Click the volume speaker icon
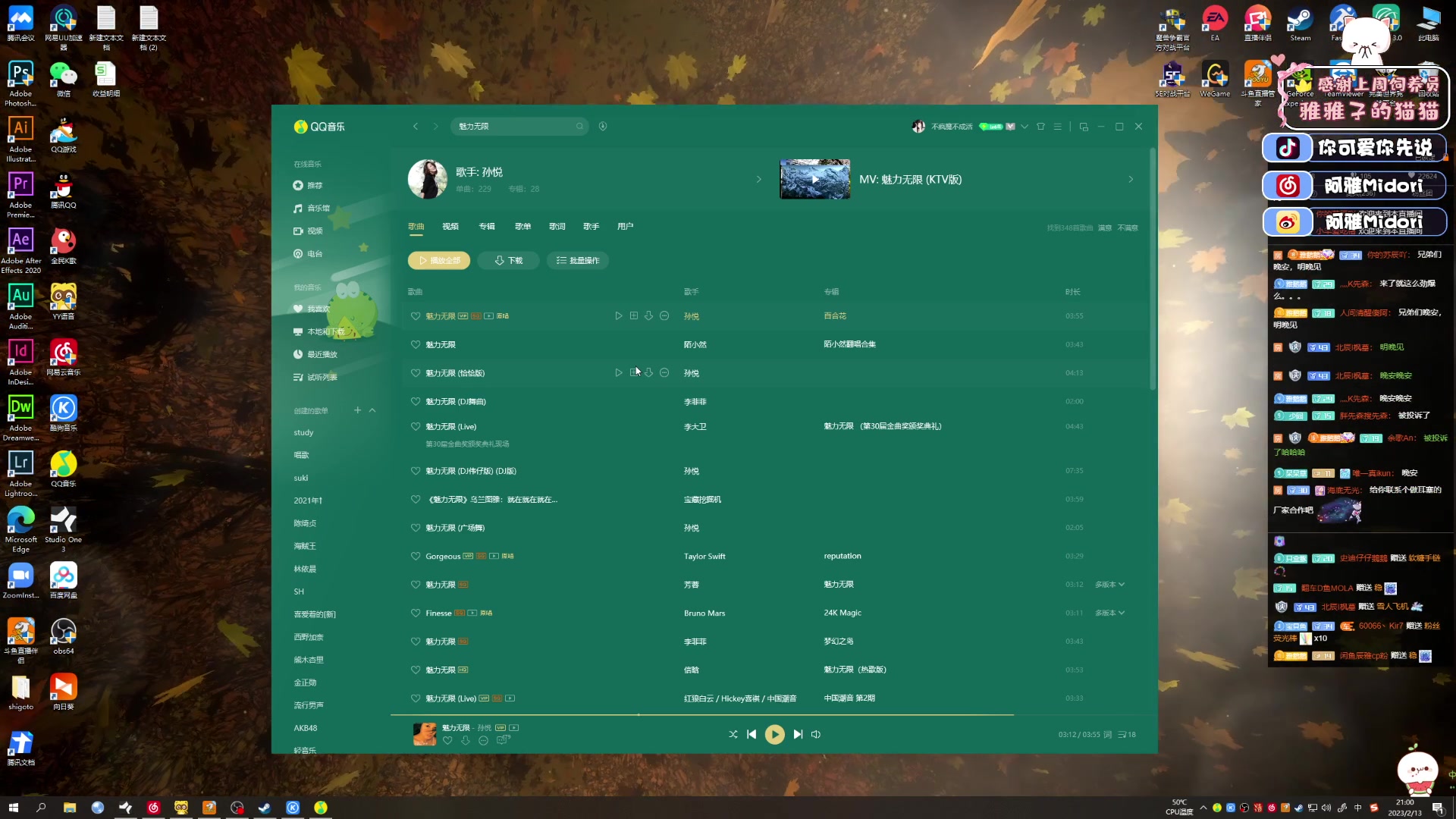The width and height of the screenshot is (1456, 819). tap(816, 734)
